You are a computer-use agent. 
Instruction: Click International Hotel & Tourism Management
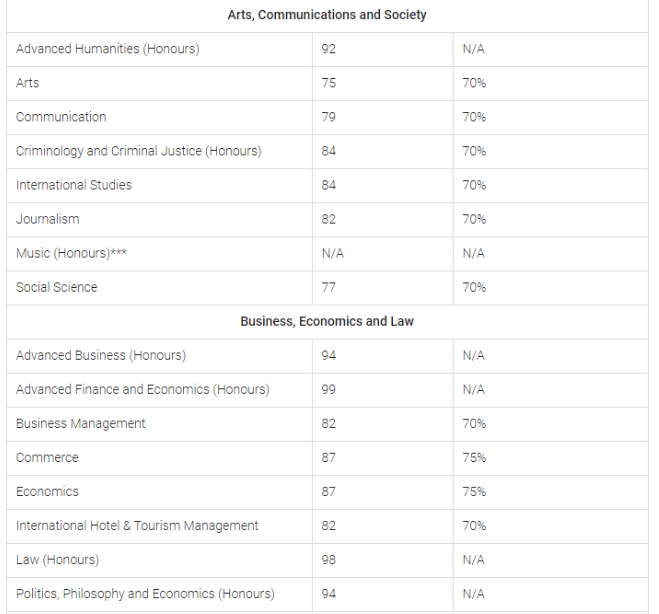click(137, 525)
